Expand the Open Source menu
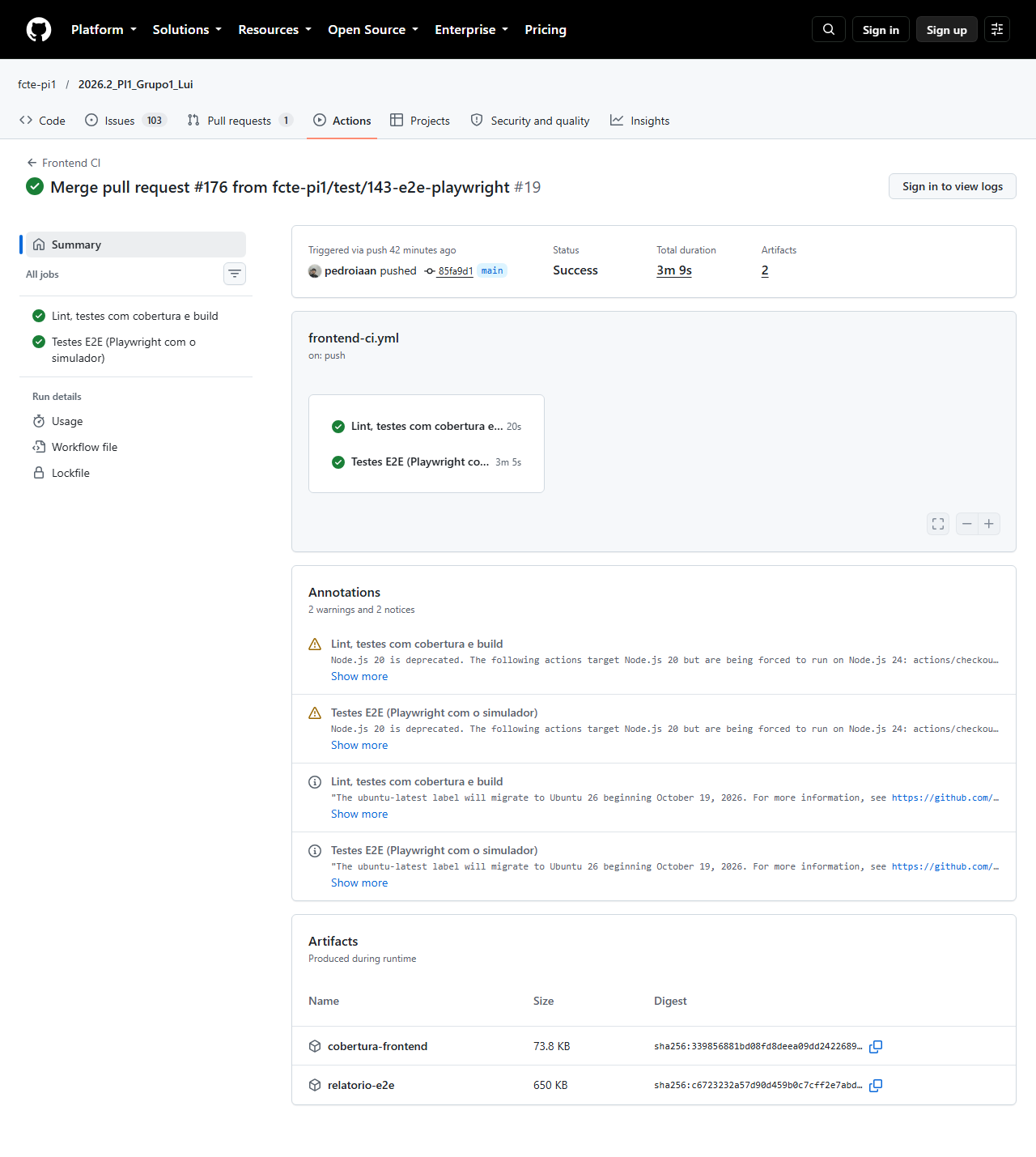 373,30
